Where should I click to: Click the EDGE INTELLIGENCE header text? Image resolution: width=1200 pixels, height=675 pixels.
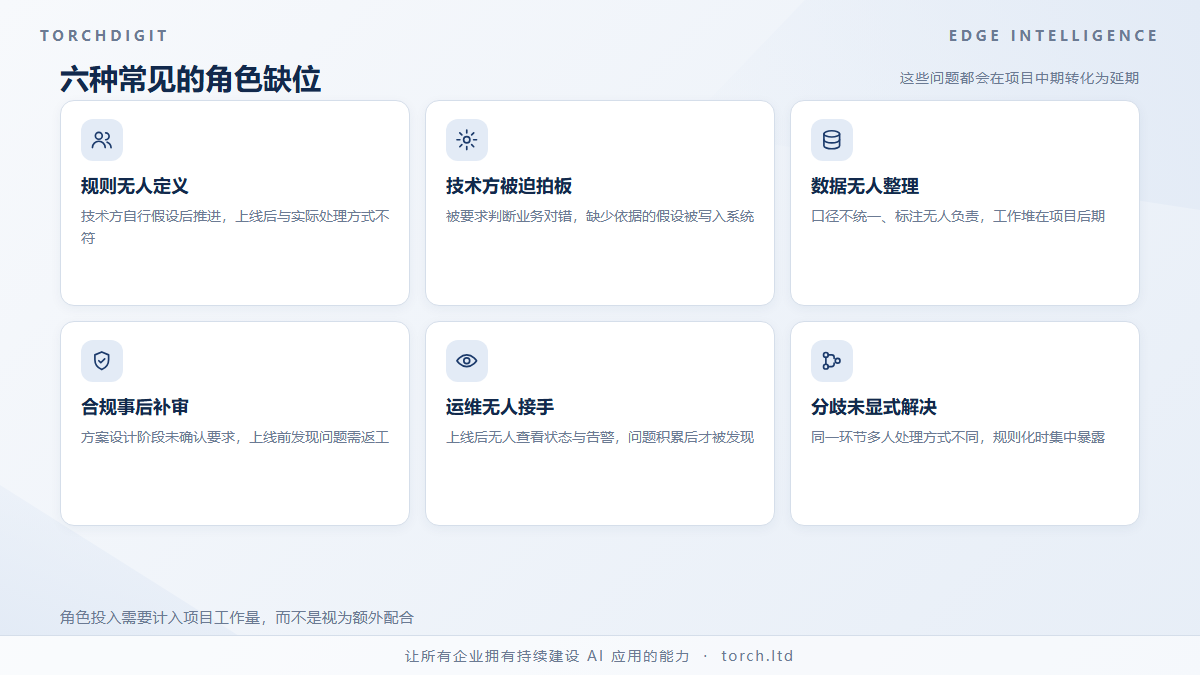(1054, 36)
